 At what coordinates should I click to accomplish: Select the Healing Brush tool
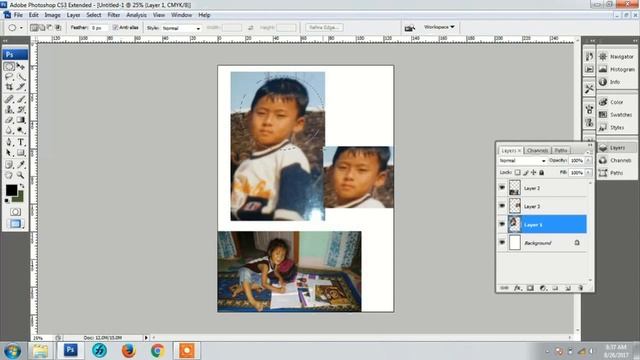(x=9, y=99)
